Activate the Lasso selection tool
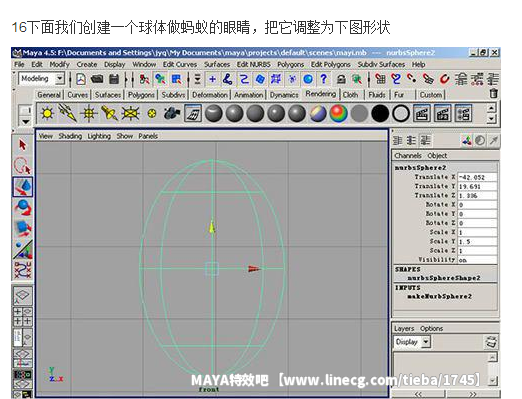Screen dimensions: 522x399 (22, 165)
